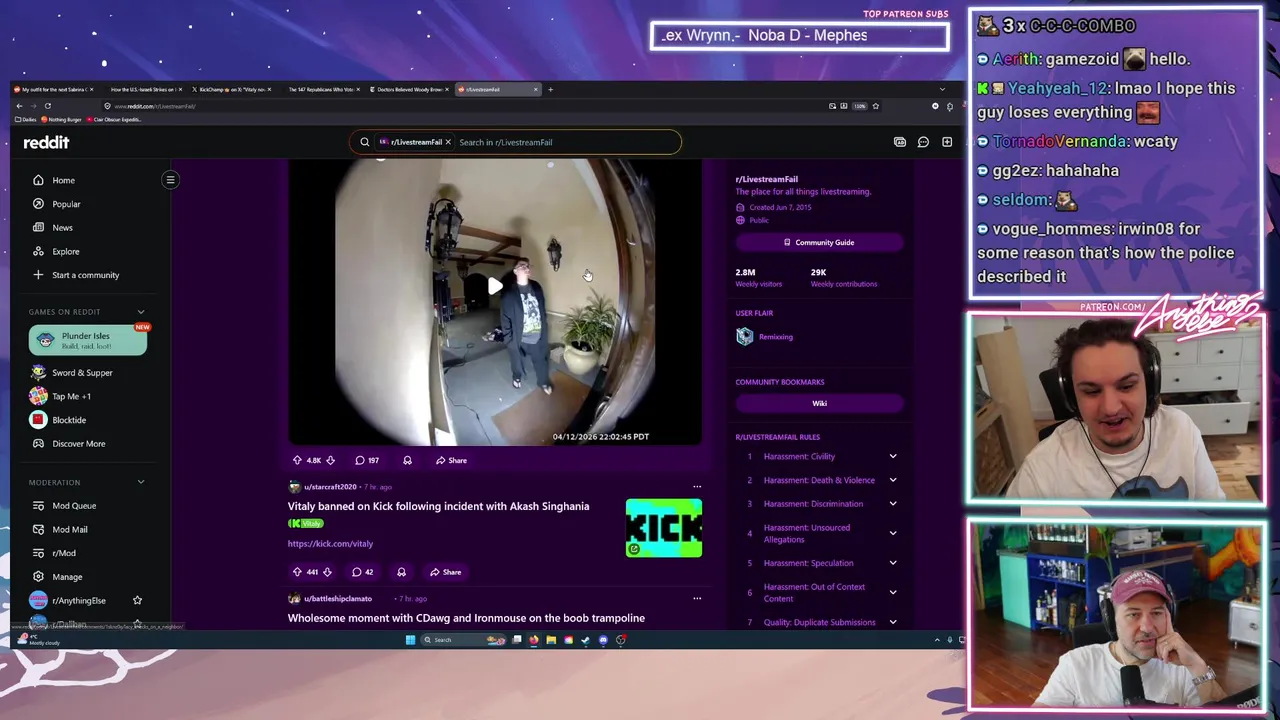Click create post plus icon

coord(947,142)
